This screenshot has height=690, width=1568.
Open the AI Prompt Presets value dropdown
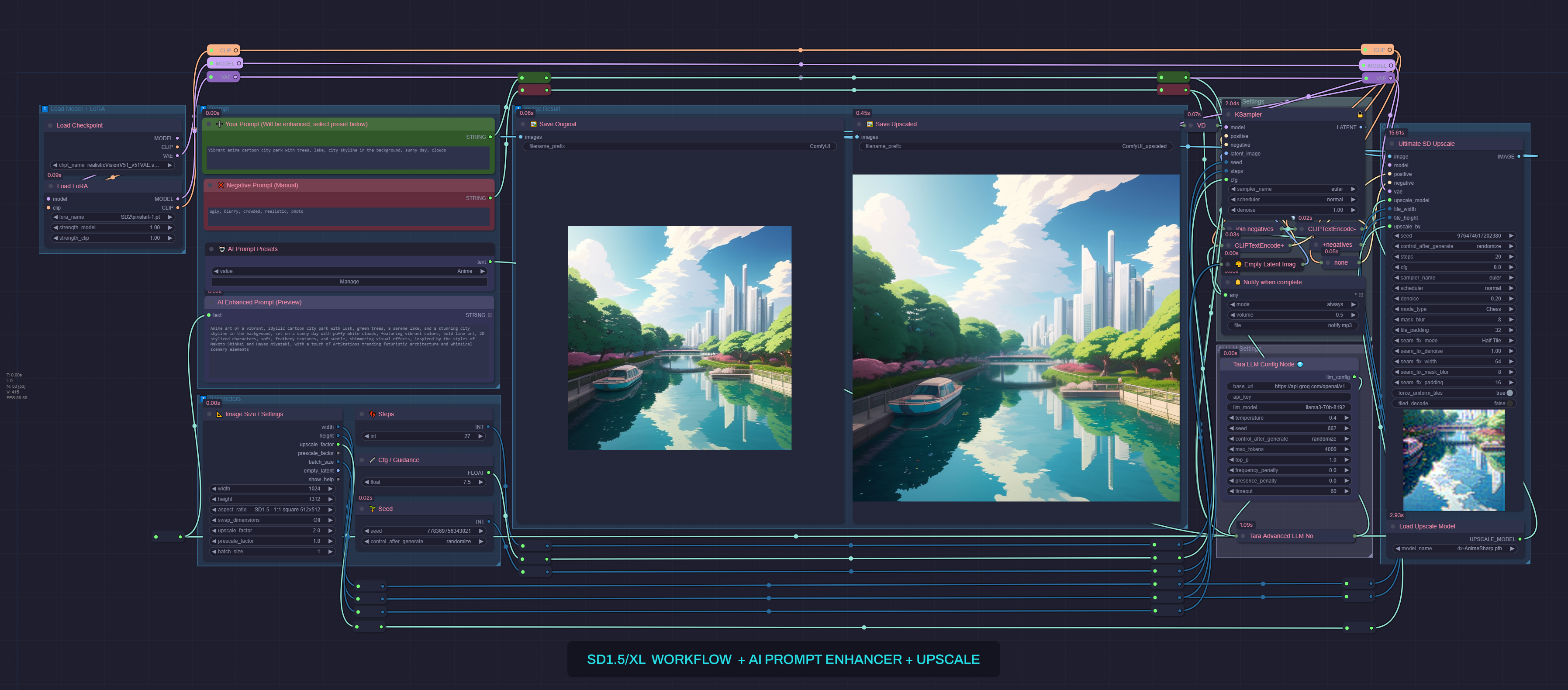coord(349,271)
